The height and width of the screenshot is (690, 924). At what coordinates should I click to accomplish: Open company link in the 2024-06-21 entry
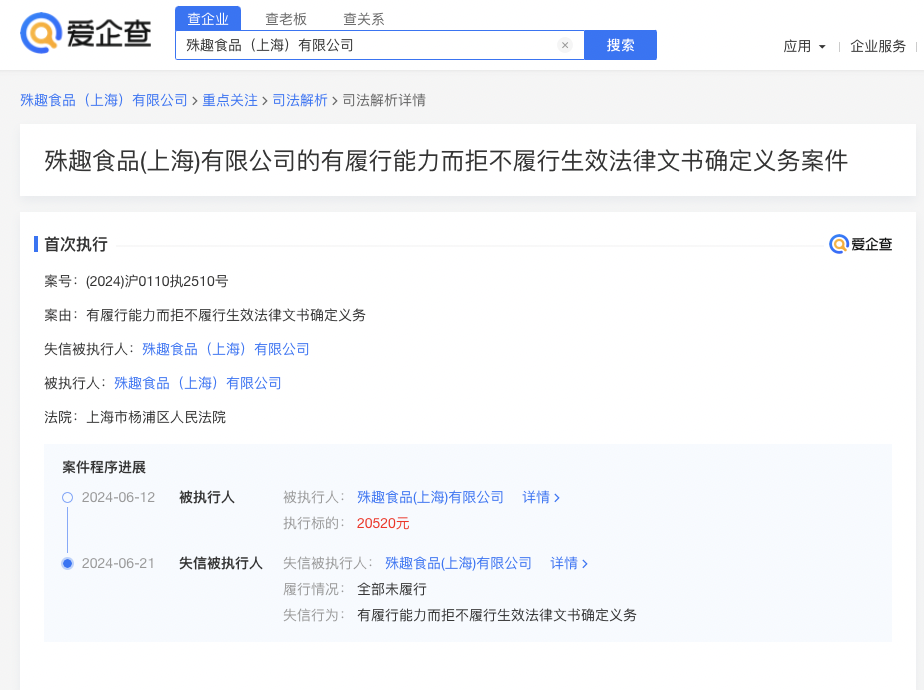(x=458, y=563)
